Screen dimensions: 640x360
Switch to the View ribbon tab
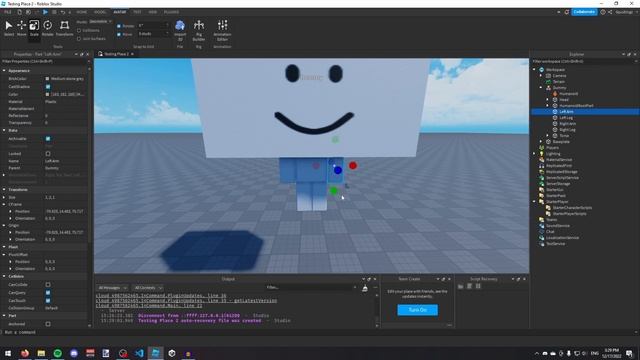click(153, 12)
